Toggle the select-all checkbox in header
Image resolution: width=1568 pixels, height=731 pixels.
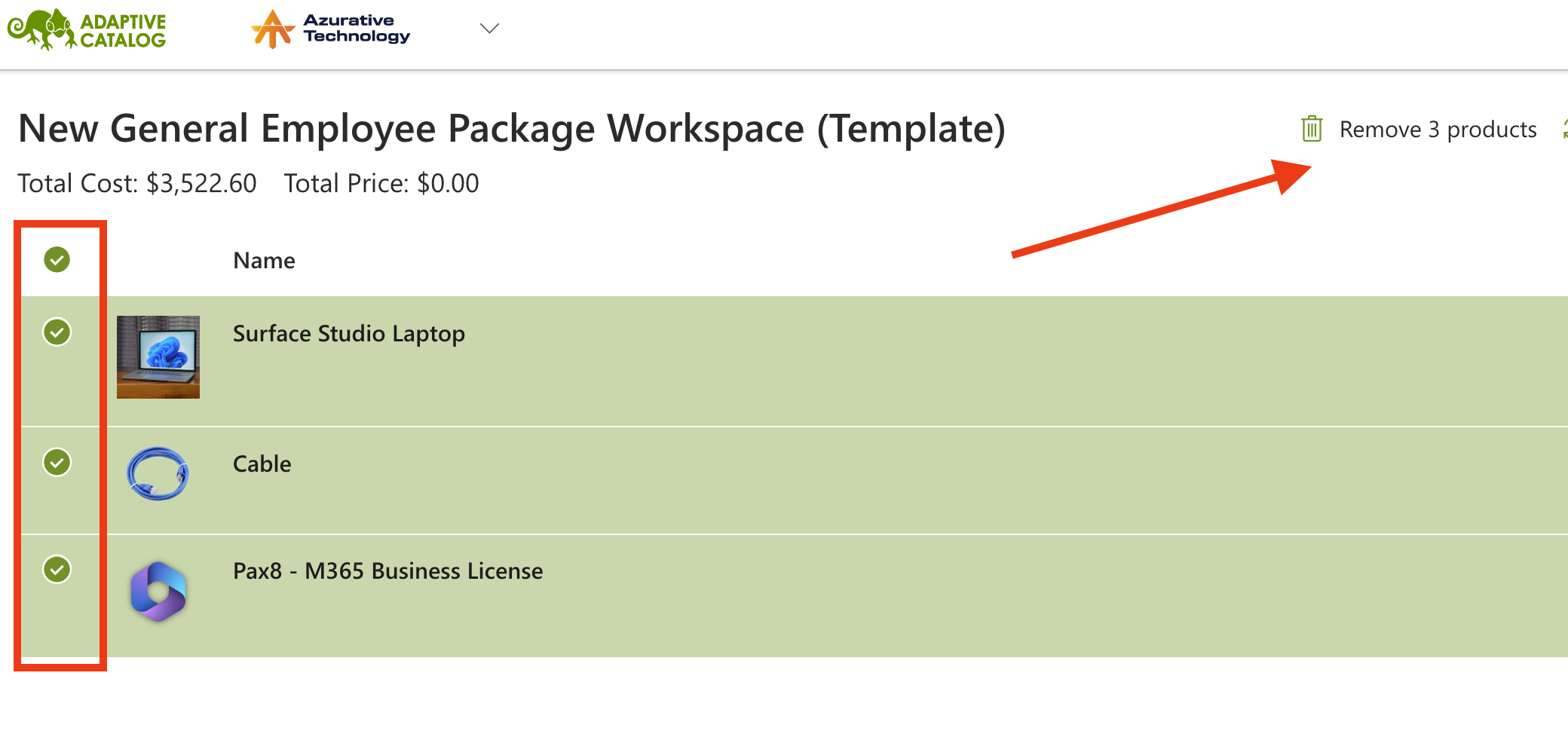57,259
